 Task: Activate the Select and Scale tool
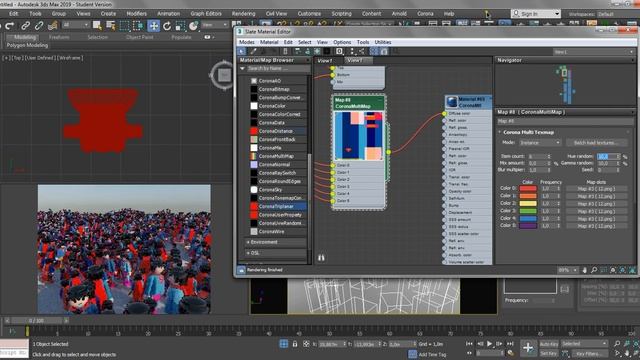click(x=180, y=26)
